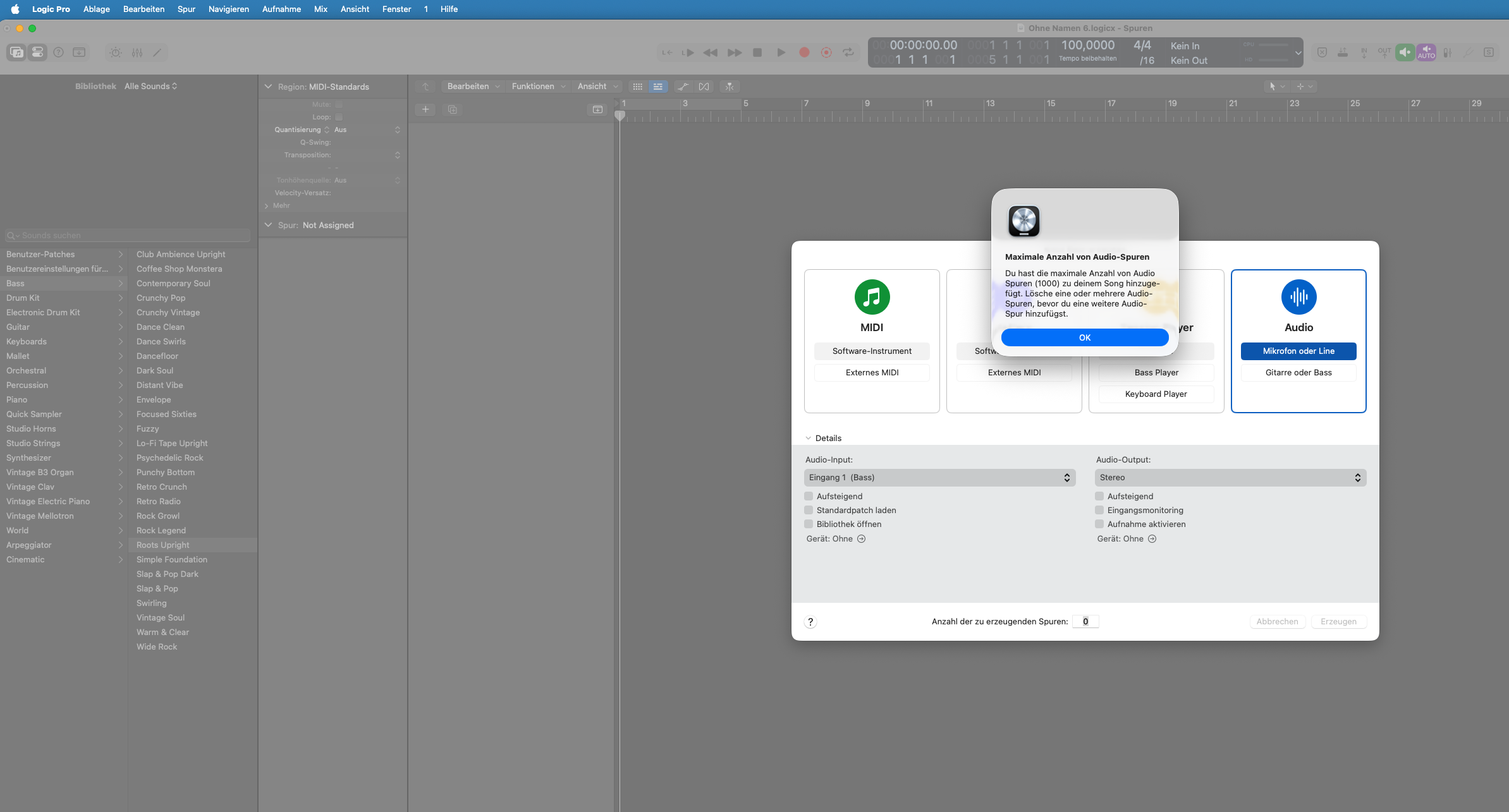Viewport: 1509px width, 812px height.
Task: Open the Audio-Input Eingang 1 (Bass) dropdown
Action: point(939,478)
